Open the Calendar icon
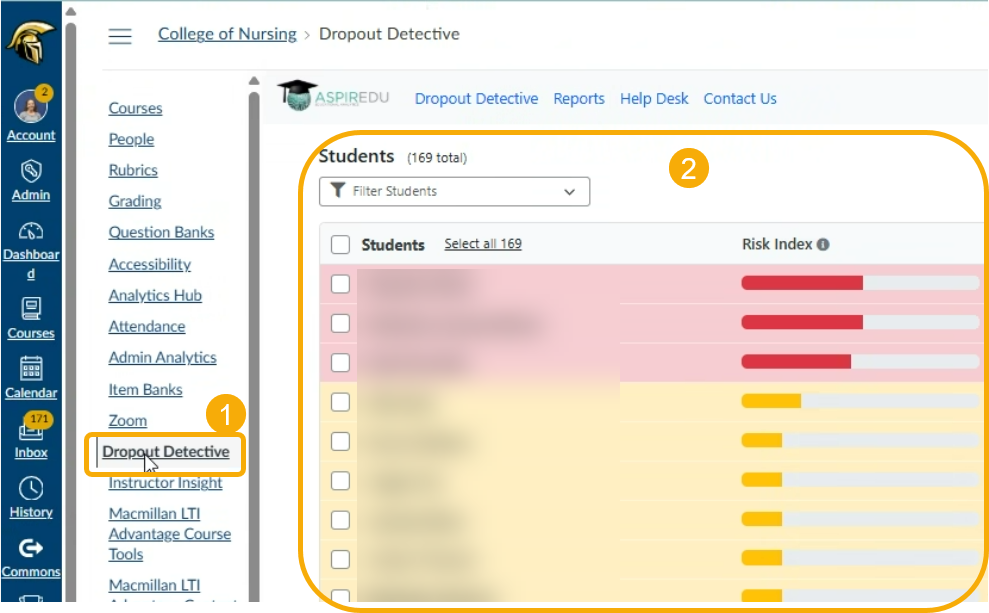This screenshot has width=989, height=613. click(30, 369)
